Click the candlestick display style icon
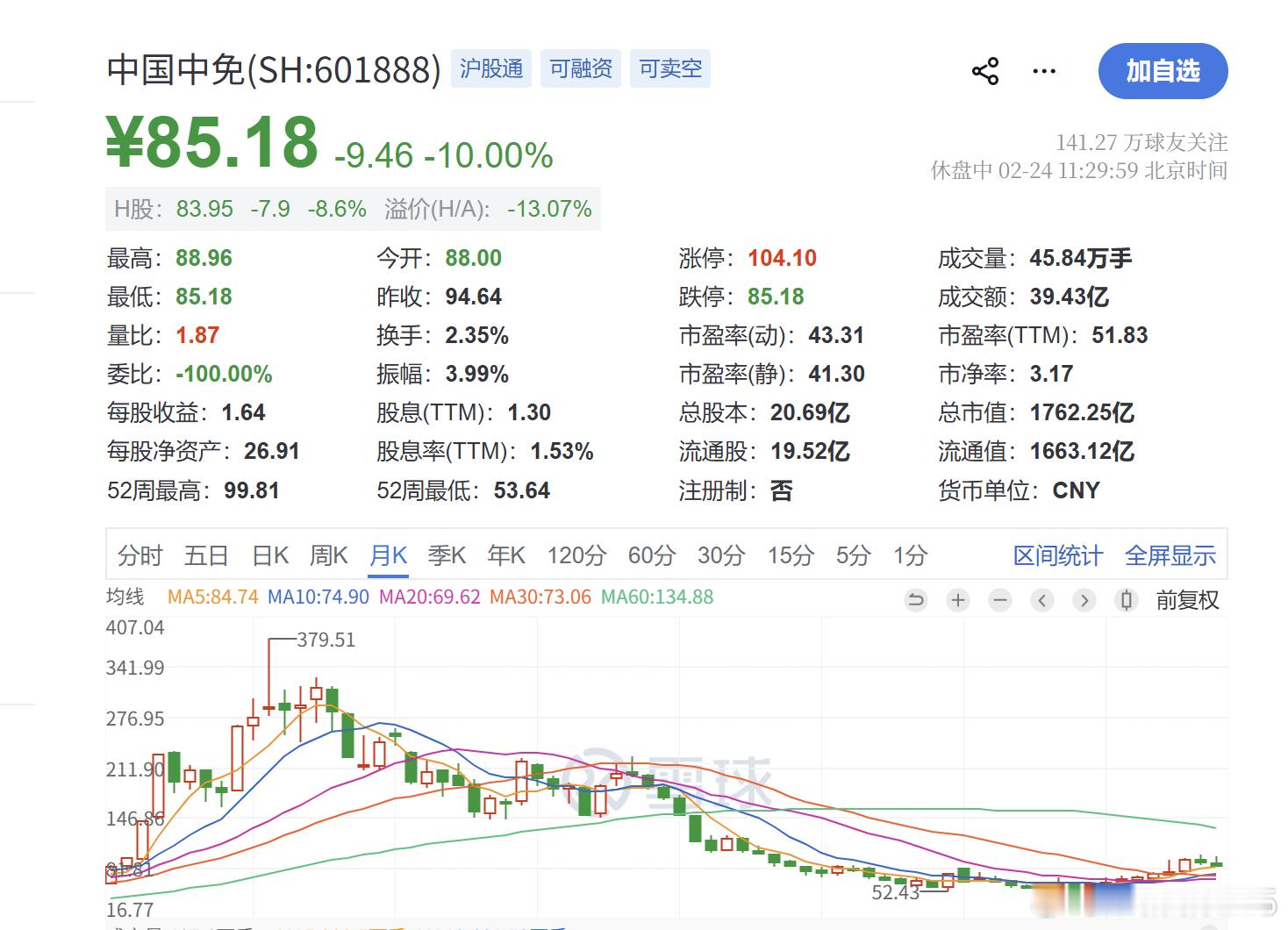The image size is (1288, 930). pyautogui.click(x=1127, y=600)
